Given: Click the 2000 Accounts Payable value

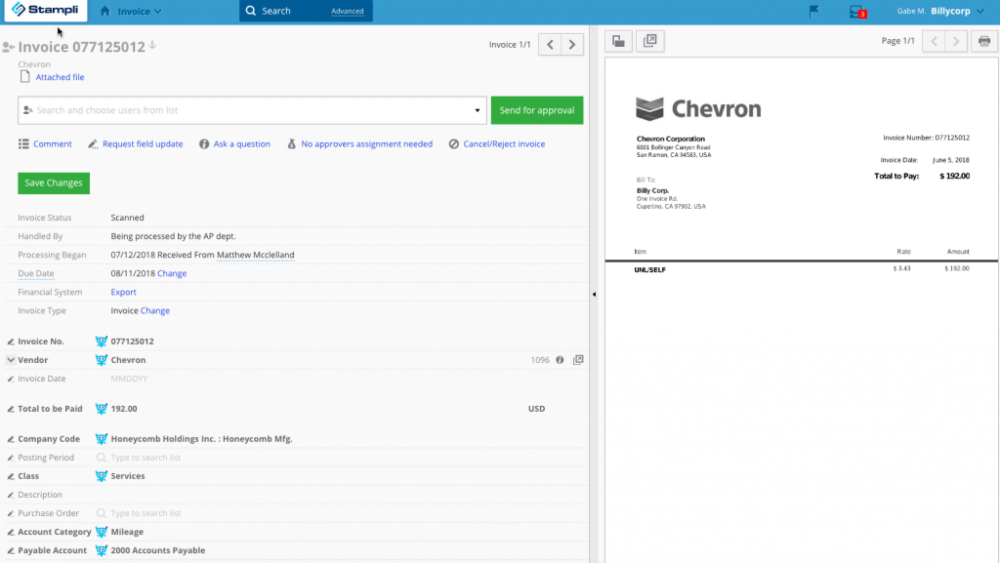Looking at the screenshot, I should (x=158, y=550).
